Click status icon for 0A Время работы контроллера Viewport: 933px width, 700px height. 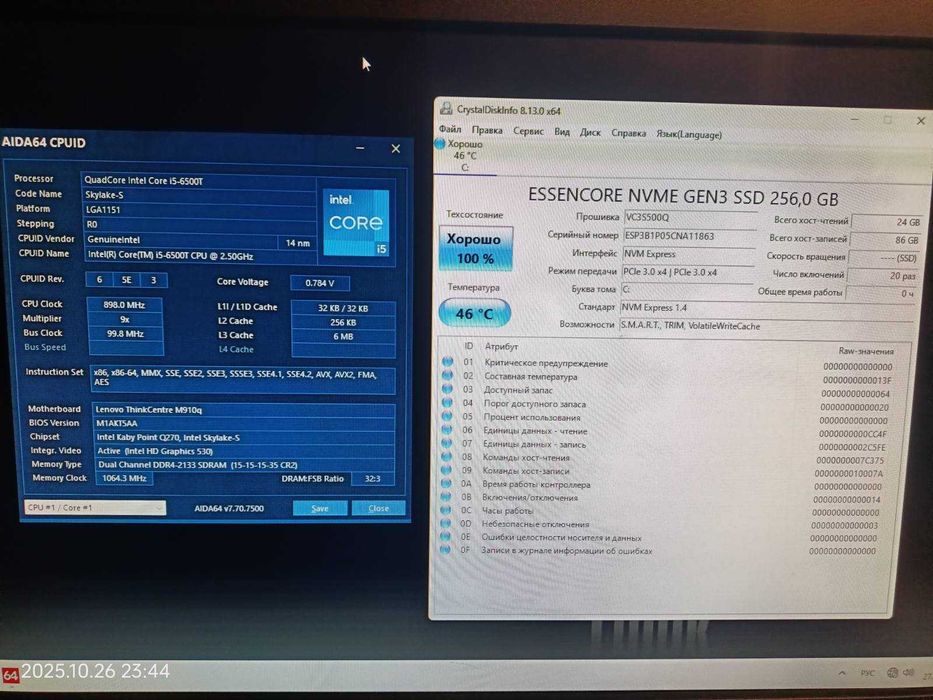446,483
